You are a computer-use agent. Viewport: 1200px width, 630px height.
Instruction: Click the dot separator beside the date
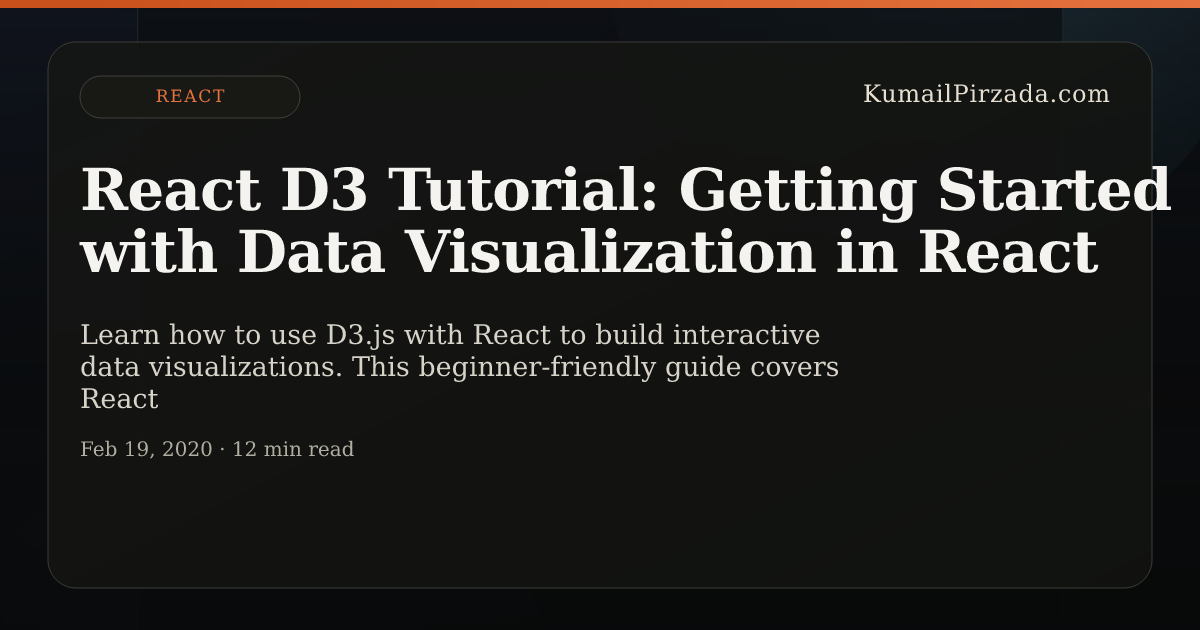click(x=221, y=449)
